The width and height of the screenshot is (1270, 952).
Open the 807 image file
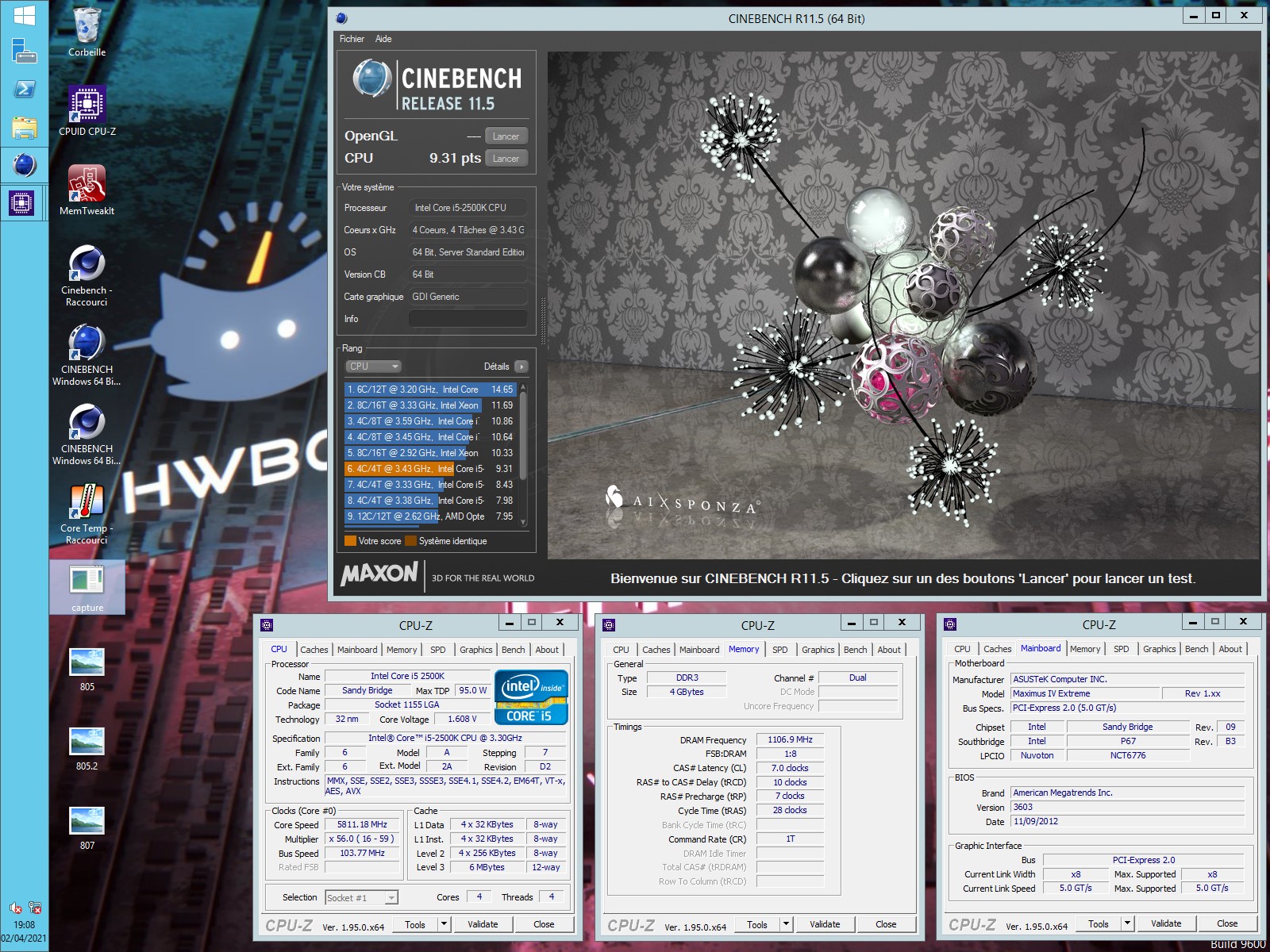pyautogui.click(x=87, y=827)
